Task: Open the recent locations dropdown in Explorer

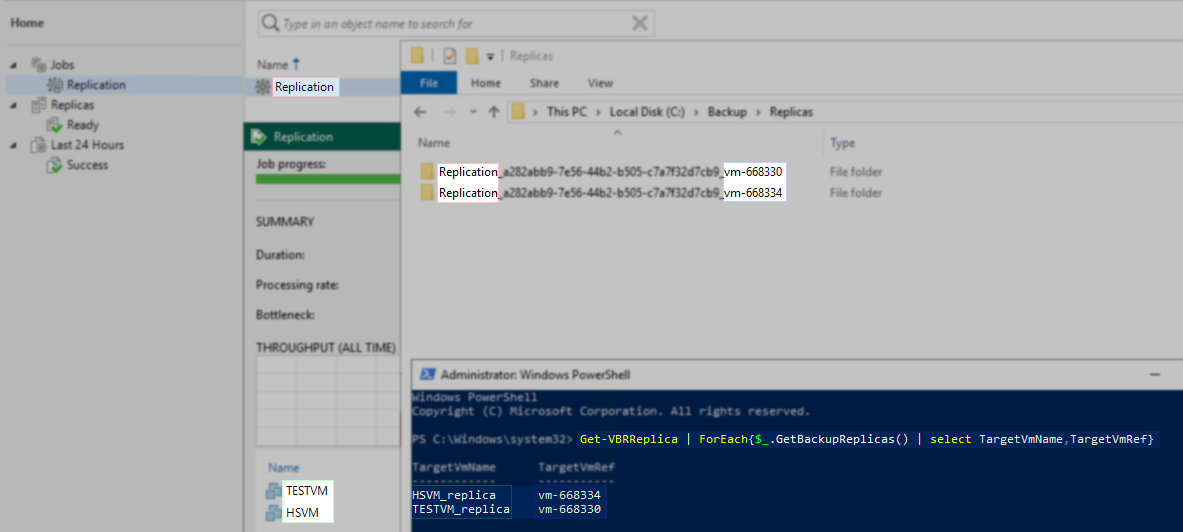Action: [x=473, y=112]
